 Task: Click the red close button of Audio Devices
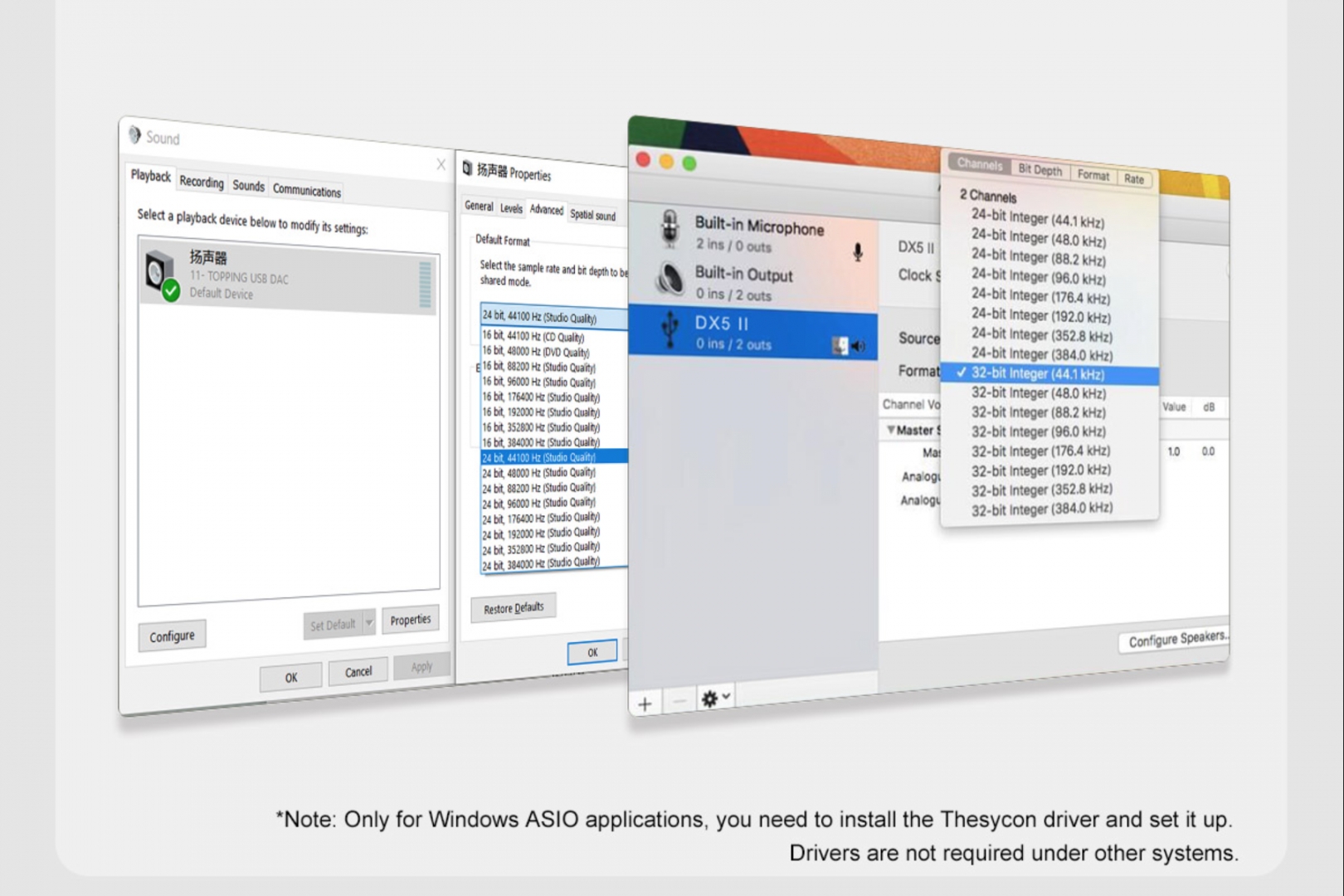pyautogui.click(x=643, y=158)
